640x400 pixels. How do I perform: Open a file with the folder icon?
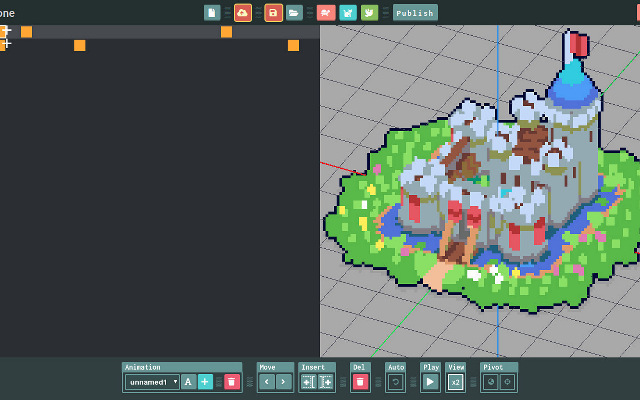294,13
